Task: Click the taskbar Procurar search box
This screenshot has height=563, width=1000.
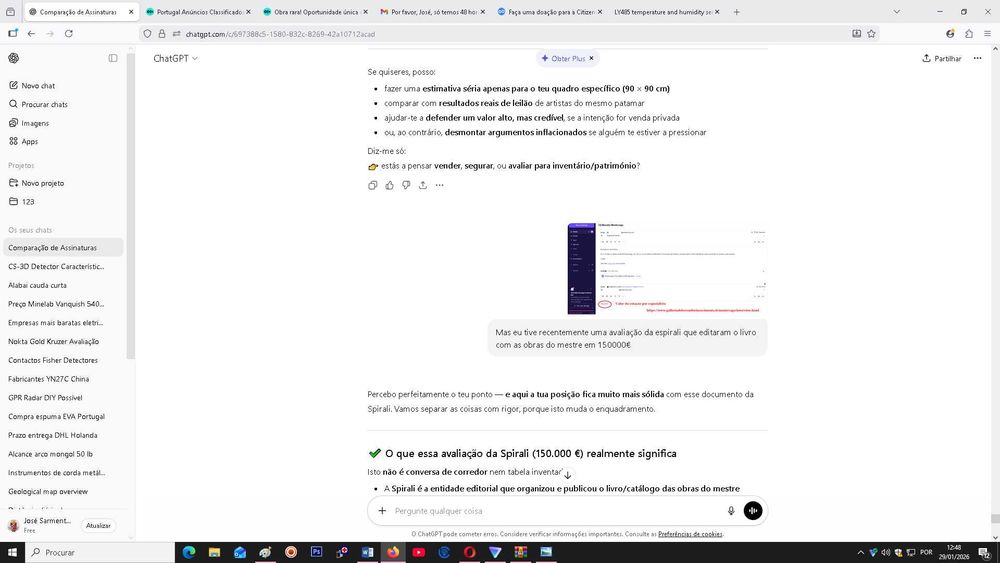Action: pos(99,552)
